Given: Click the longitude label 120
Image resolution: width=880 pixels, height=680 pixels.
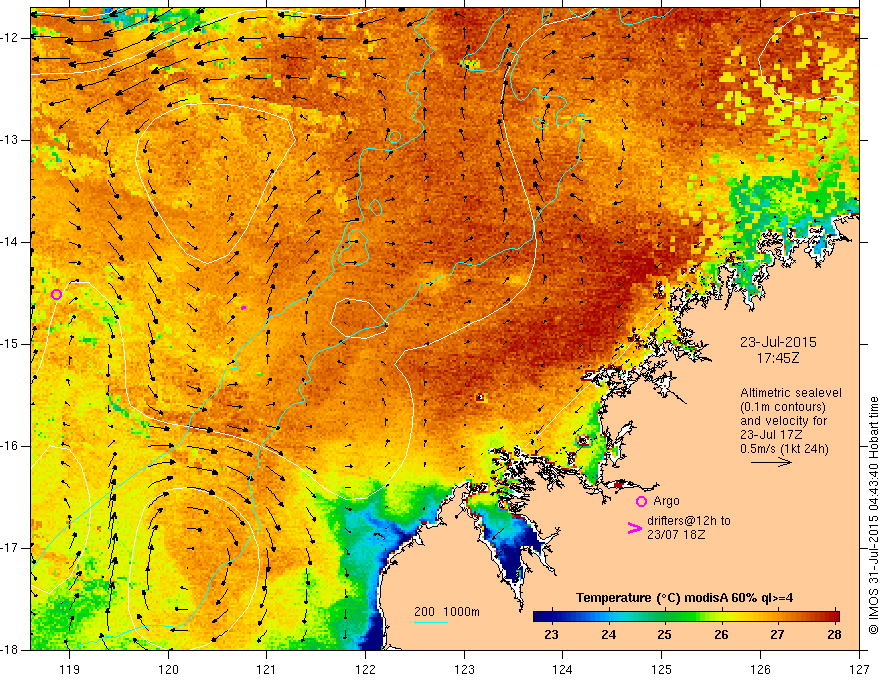Looking at the screenshot, I should point(168,669).
